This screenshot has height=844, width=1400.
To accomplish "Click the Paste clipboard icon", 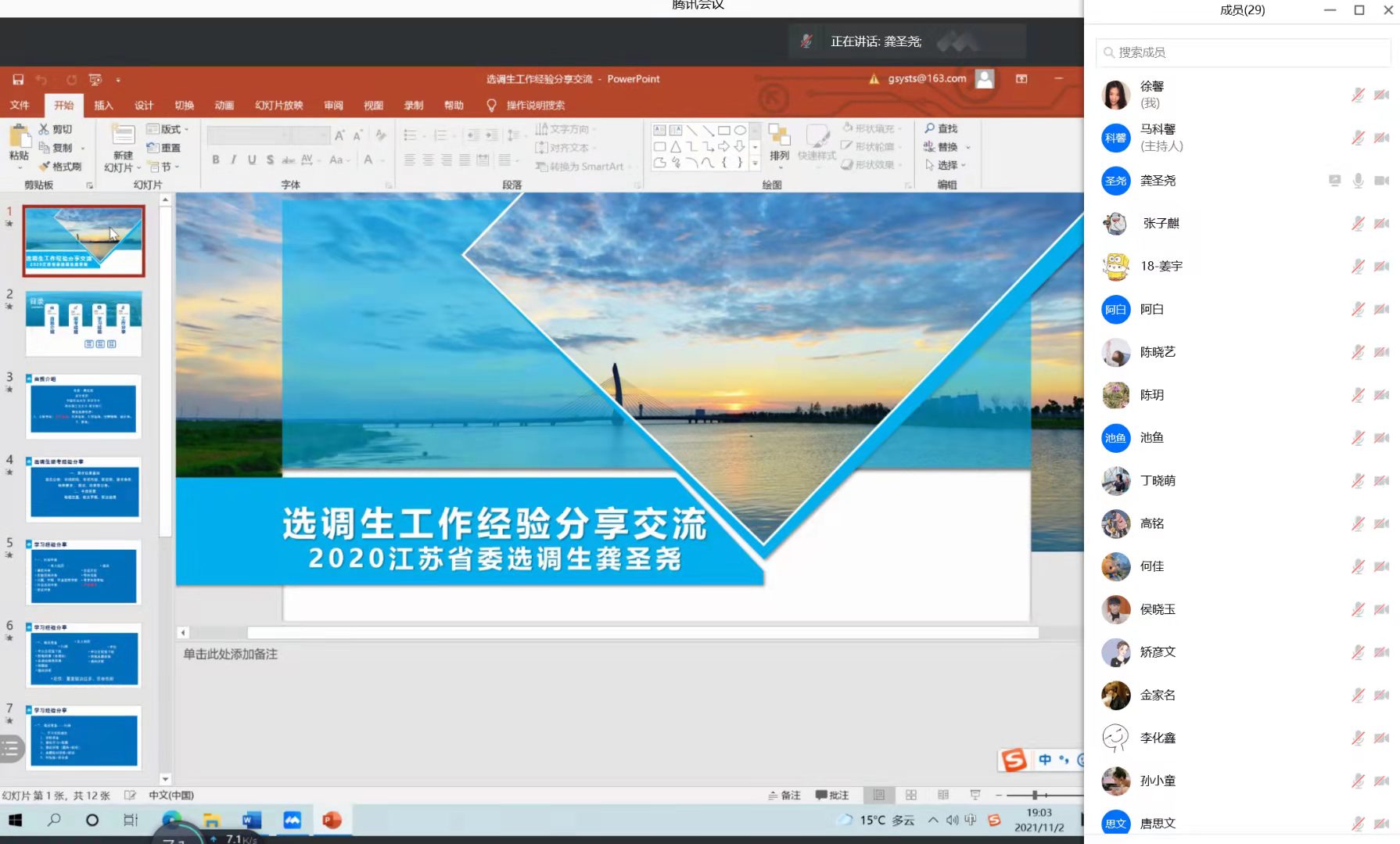I will click(19, 139).
